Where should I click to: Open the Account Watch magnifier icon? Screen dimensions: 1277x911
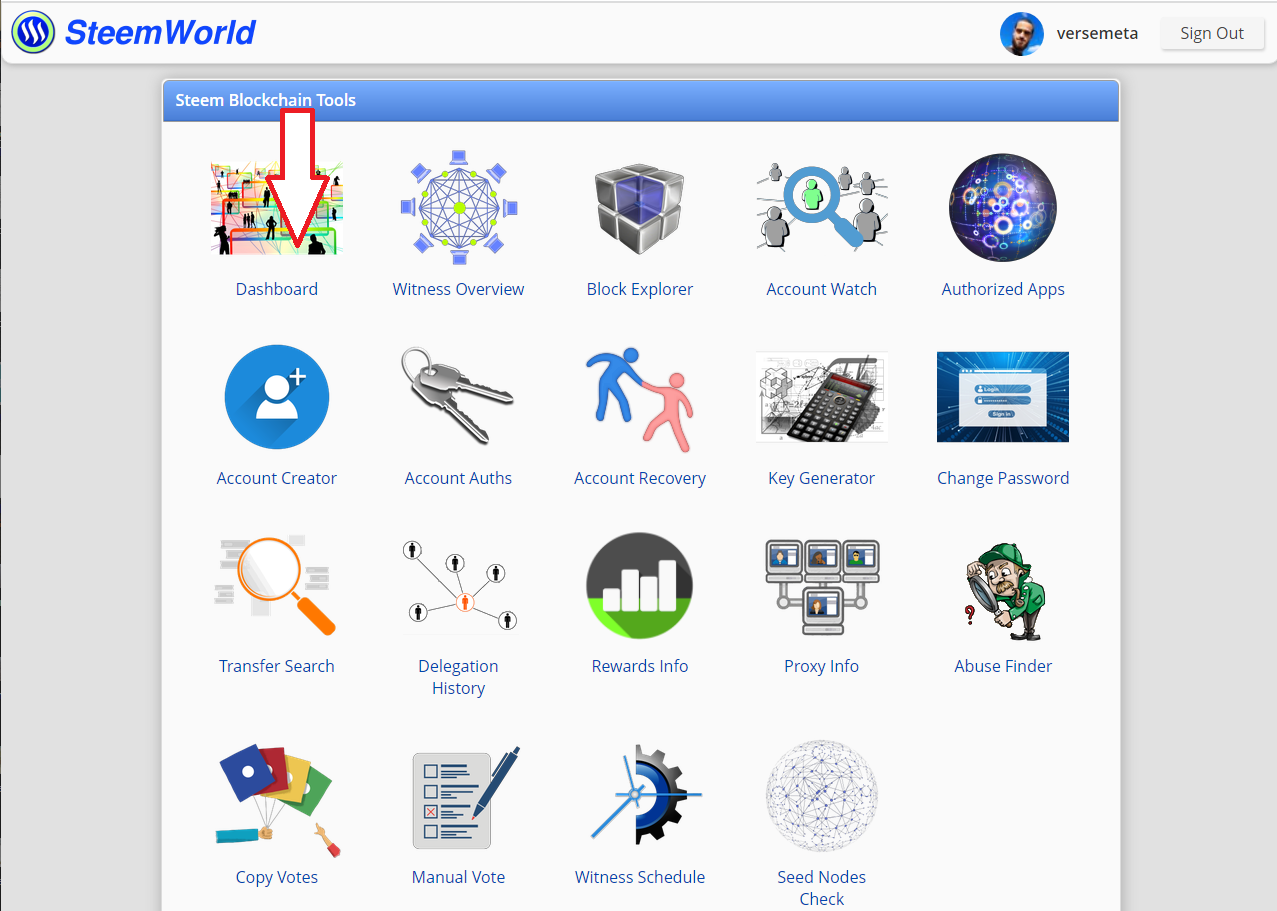tap(822, 207)
